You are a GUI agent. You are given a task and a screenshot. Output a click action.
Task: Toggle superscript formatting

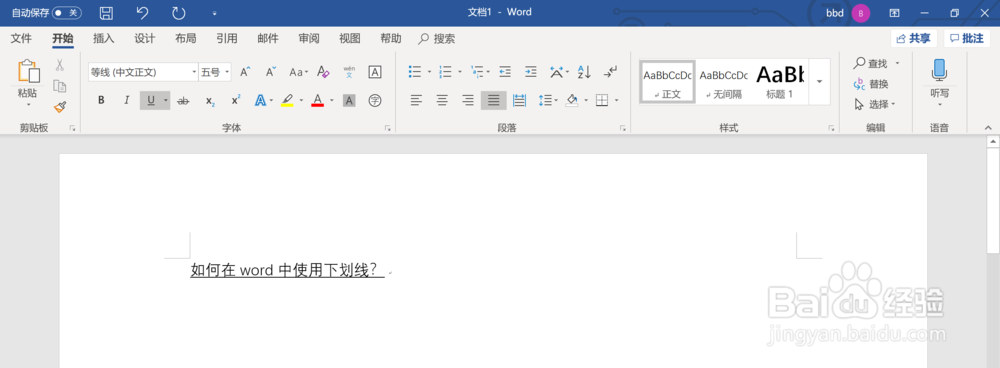click(x=236, y=100)
